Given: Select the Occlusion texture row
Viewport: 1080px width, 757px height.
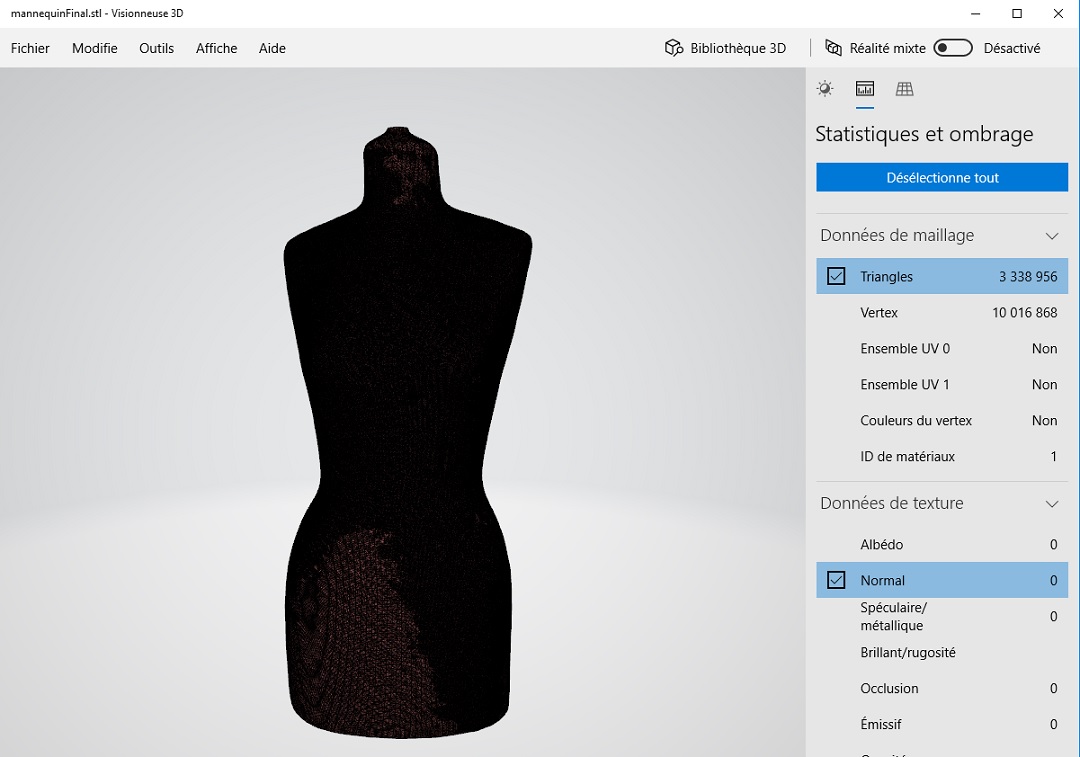Looking at the screenshot, I should tap(942, 688).
